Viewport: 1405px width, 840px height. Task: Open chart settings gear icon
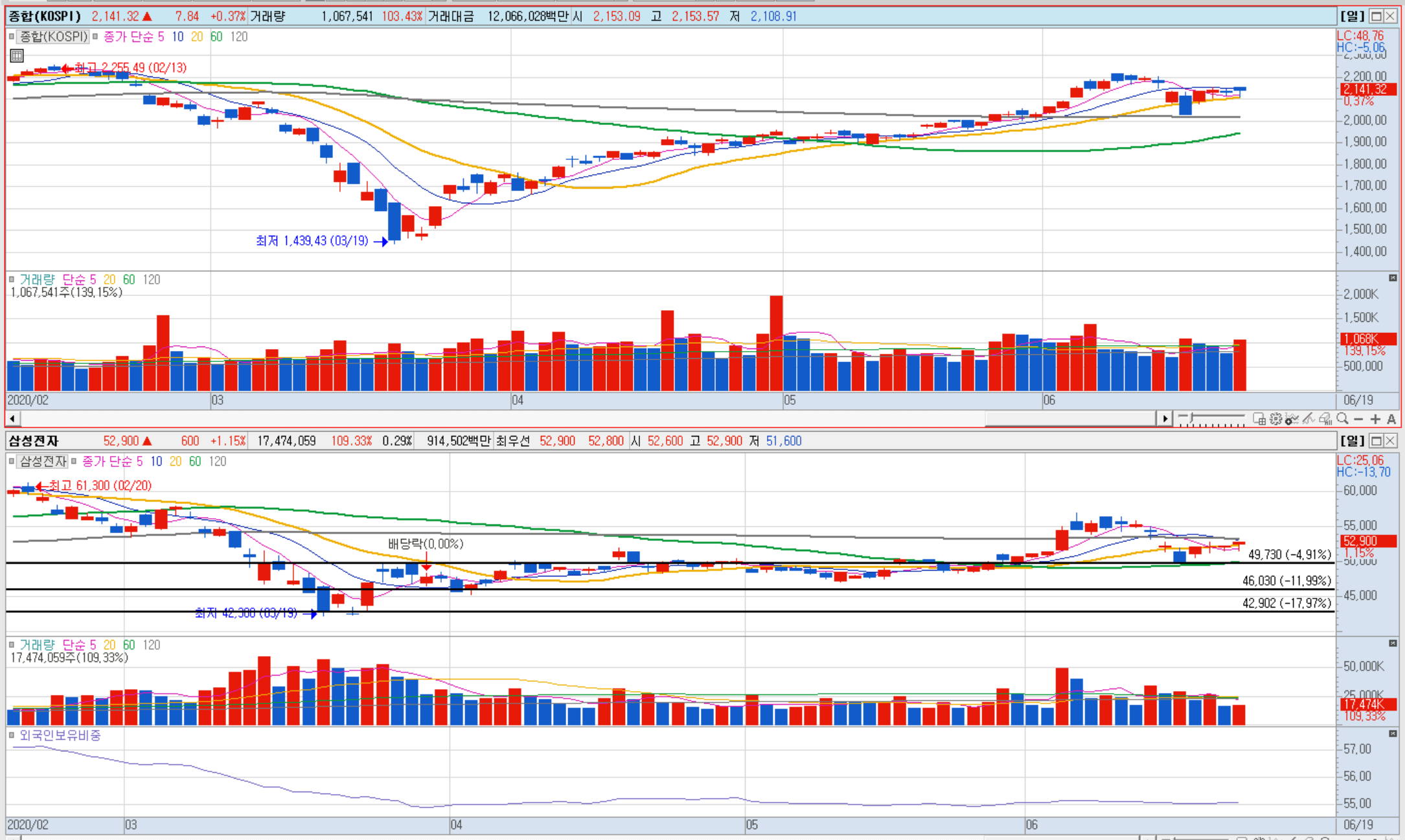click(x=1276, y=419)
